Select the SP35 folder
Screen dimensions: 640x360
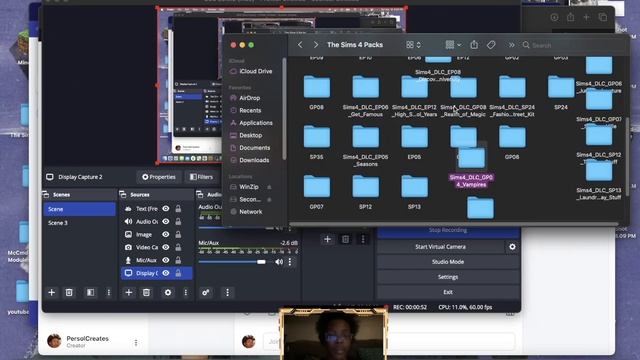[317, 137]
